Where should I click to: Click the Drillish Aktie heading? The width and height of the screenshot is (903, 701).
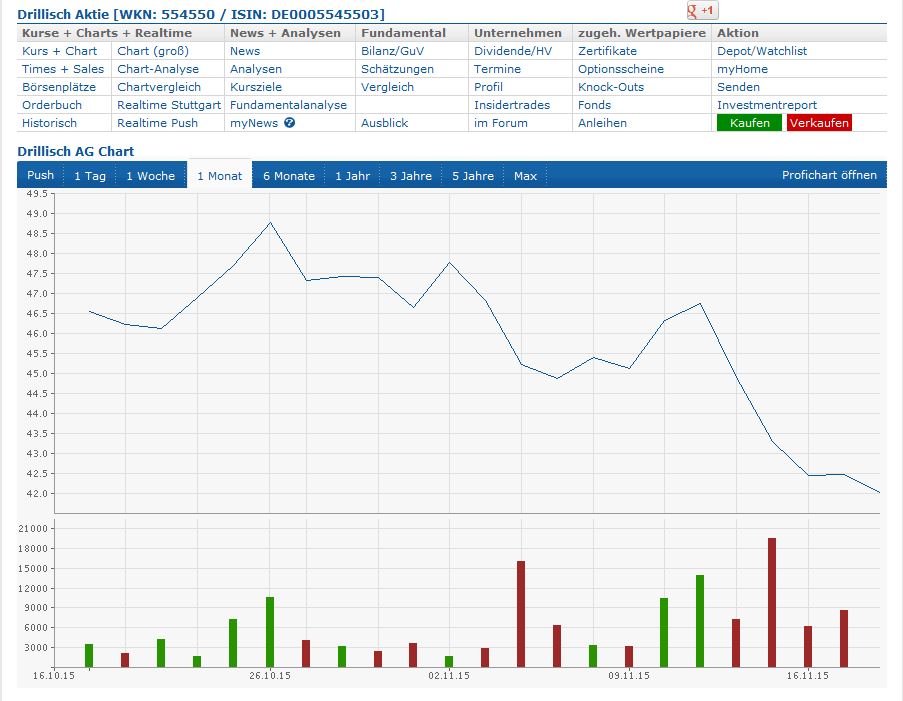tap(201, 14)
